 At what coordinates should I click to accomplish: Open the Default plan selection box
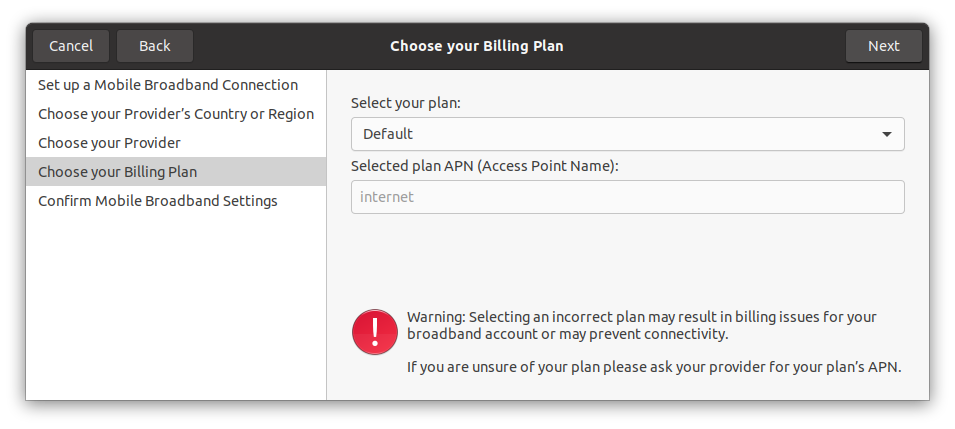point(627,134)
